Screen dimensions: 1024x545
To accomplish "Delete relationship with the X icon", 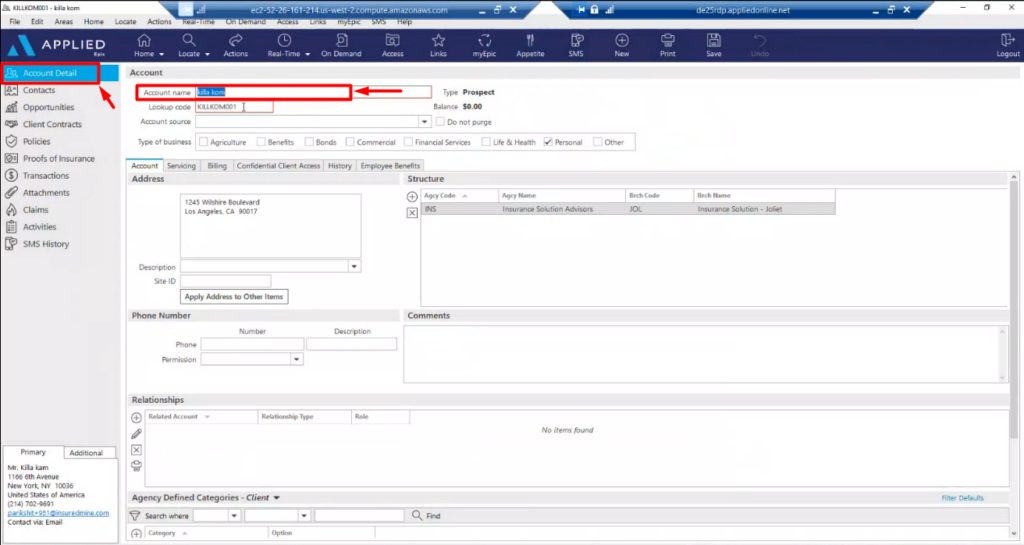I will click(x=136, y=450).
